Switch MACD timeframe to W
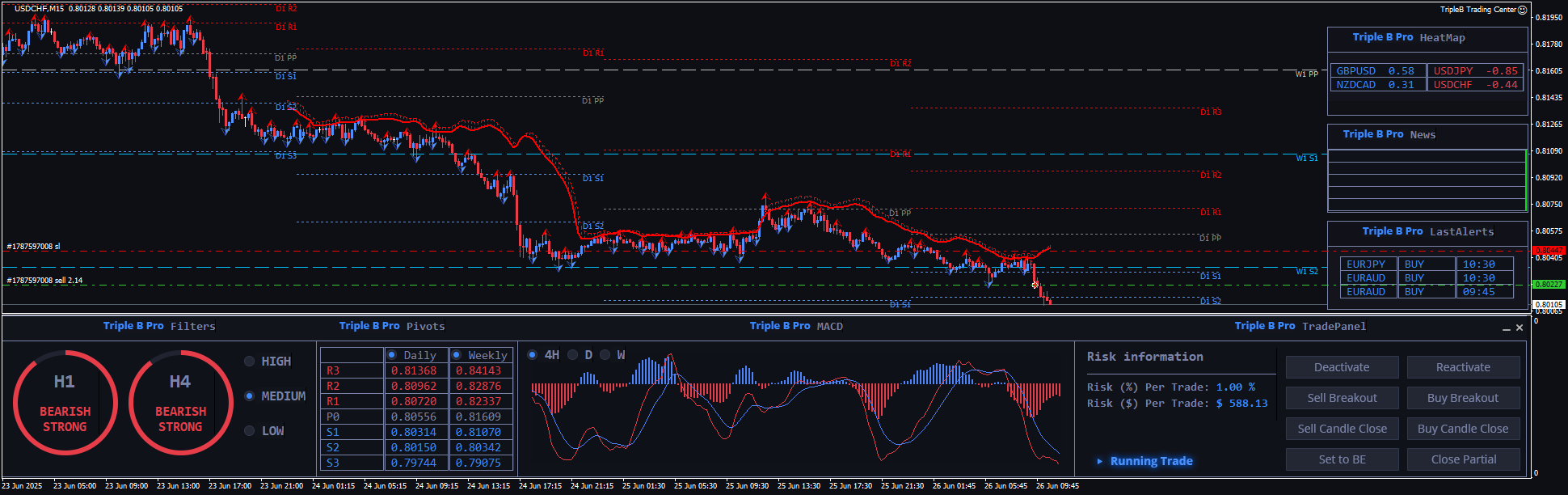Screen dimensions: 1568x495 pyautogui.click(x=605, y=355)
